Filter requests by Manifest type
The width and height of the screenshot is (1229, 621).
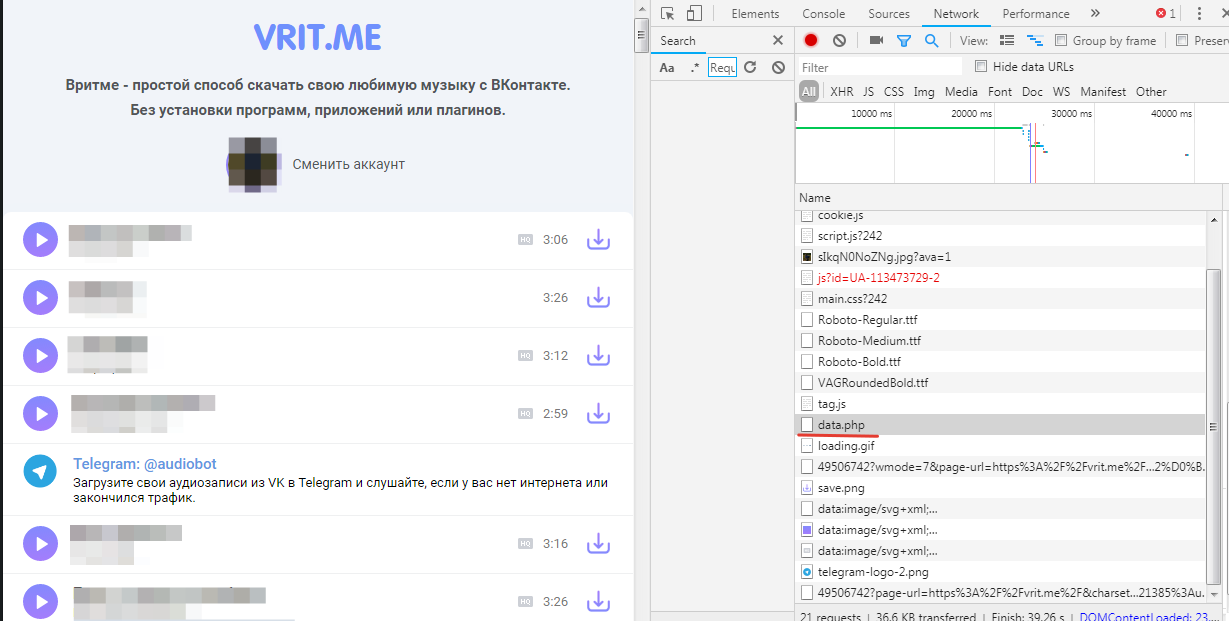pos(1102,92)
